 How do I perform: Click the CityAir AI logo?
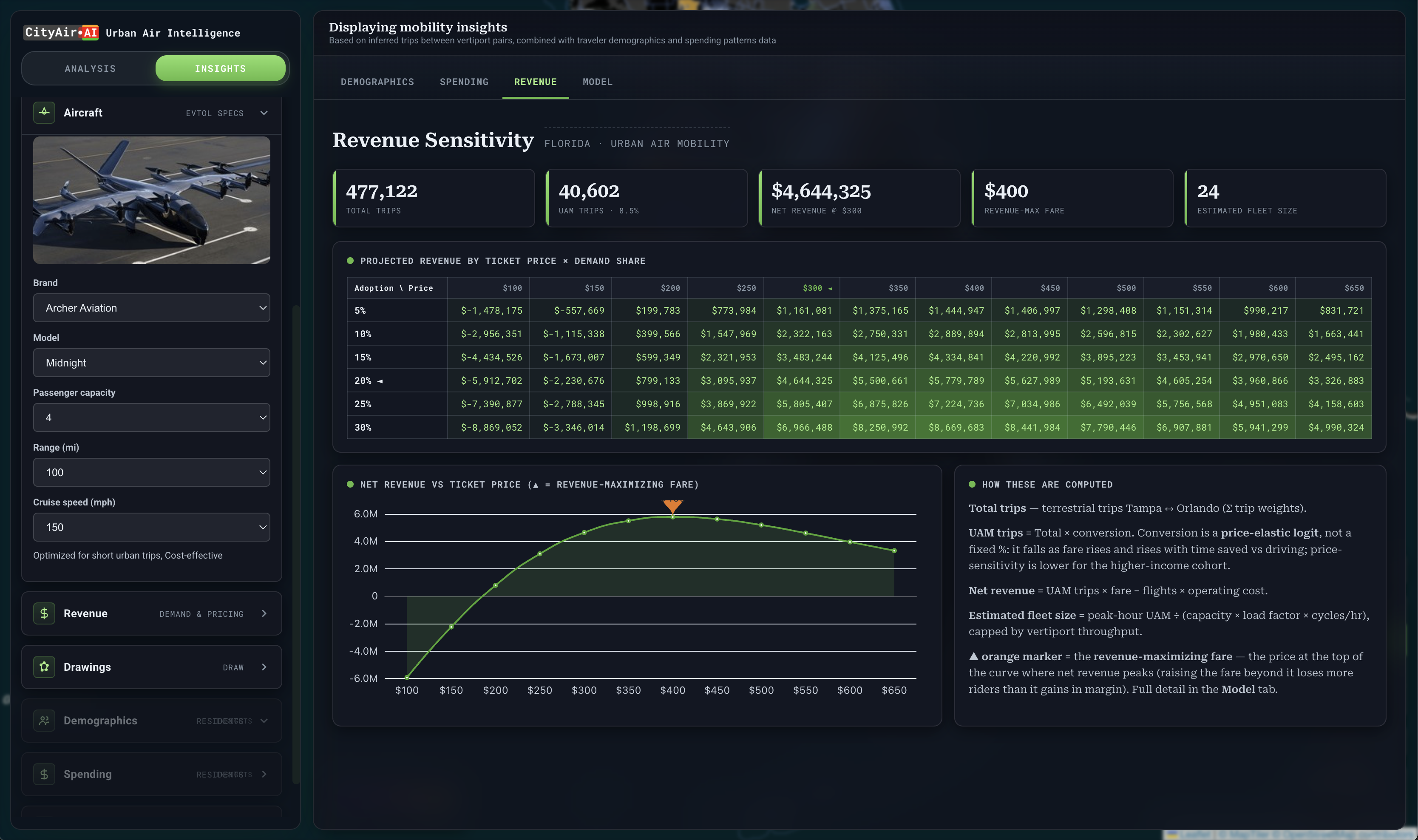pos(61,32)
